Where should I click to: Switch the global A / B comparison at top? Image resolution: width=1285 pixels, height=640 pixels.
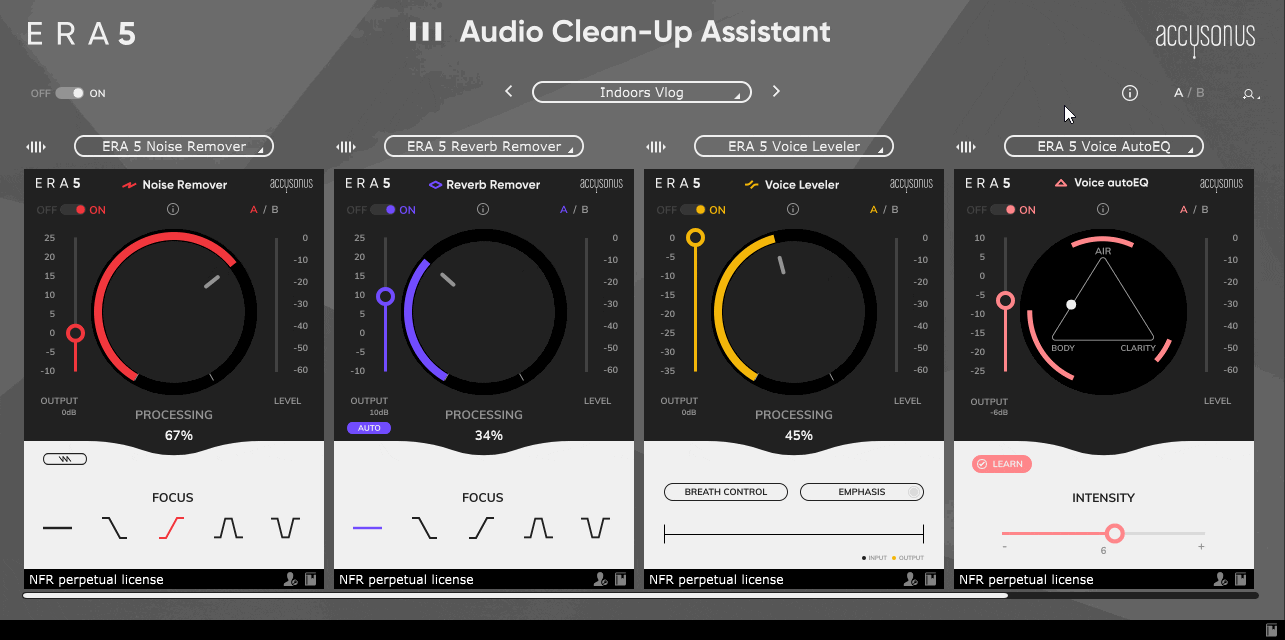1189,93
